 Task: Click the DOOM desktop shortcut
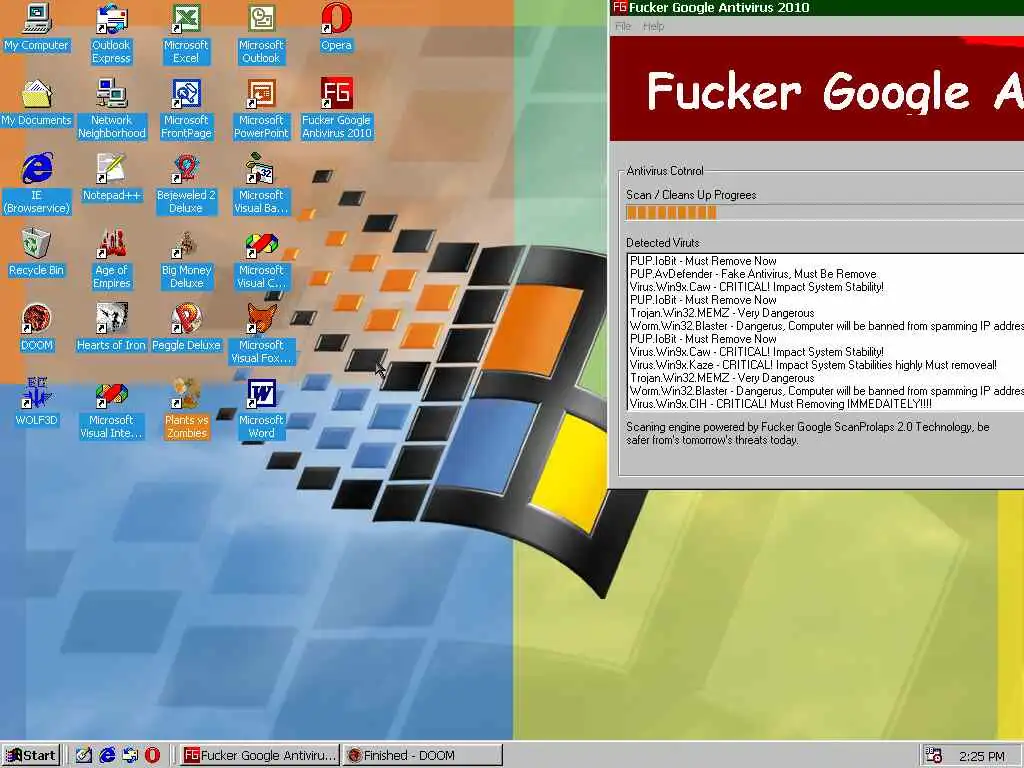click(37, 328)
